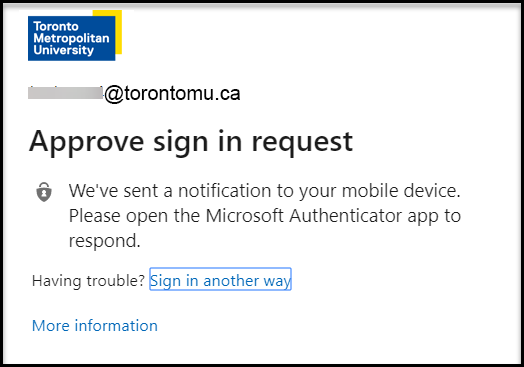The height and width of the screenshot is (367, 524).
Task: Open the More information link
Action: click(x=95, y=325)
